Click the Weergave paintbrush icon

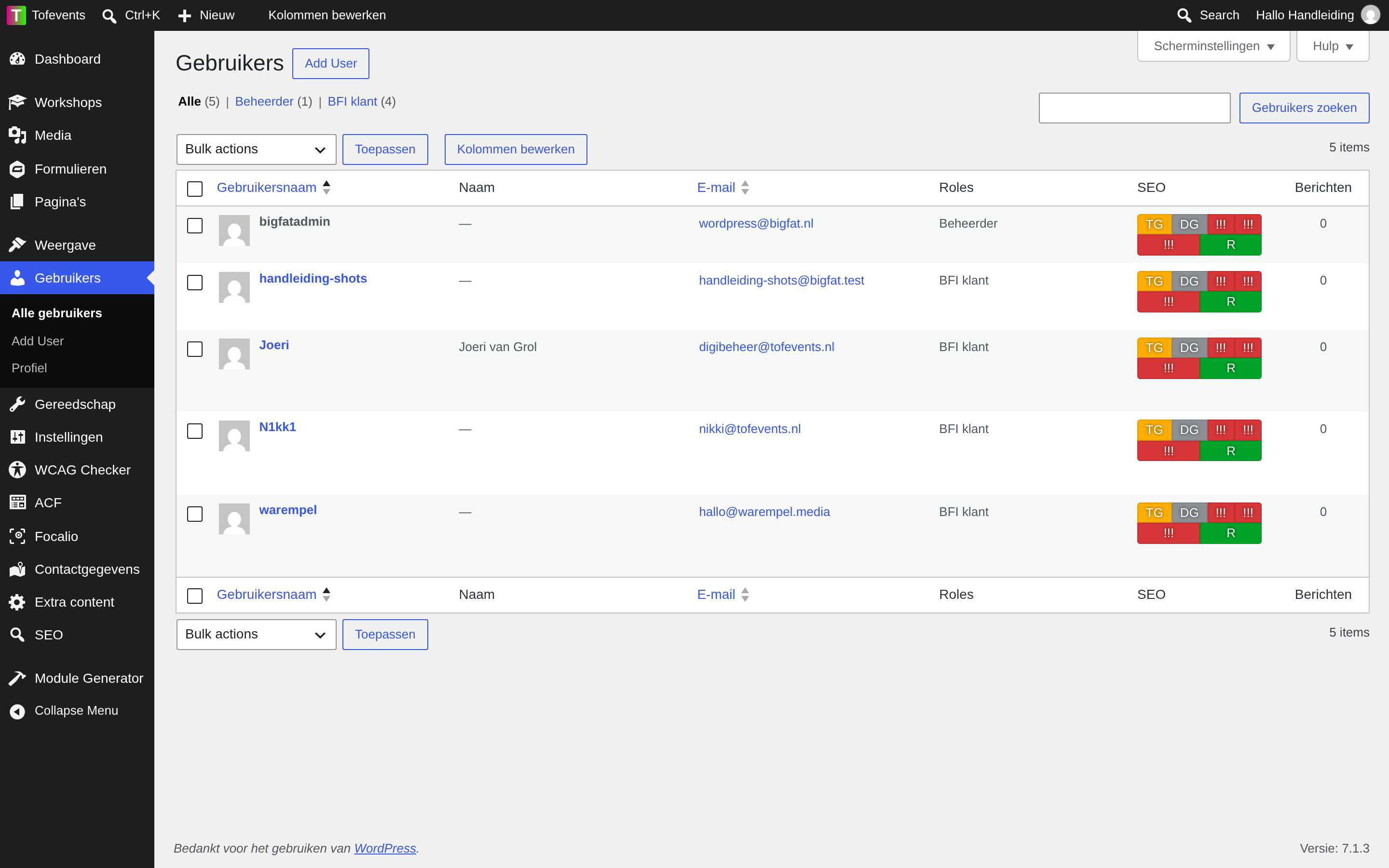[x=17, y=245]
